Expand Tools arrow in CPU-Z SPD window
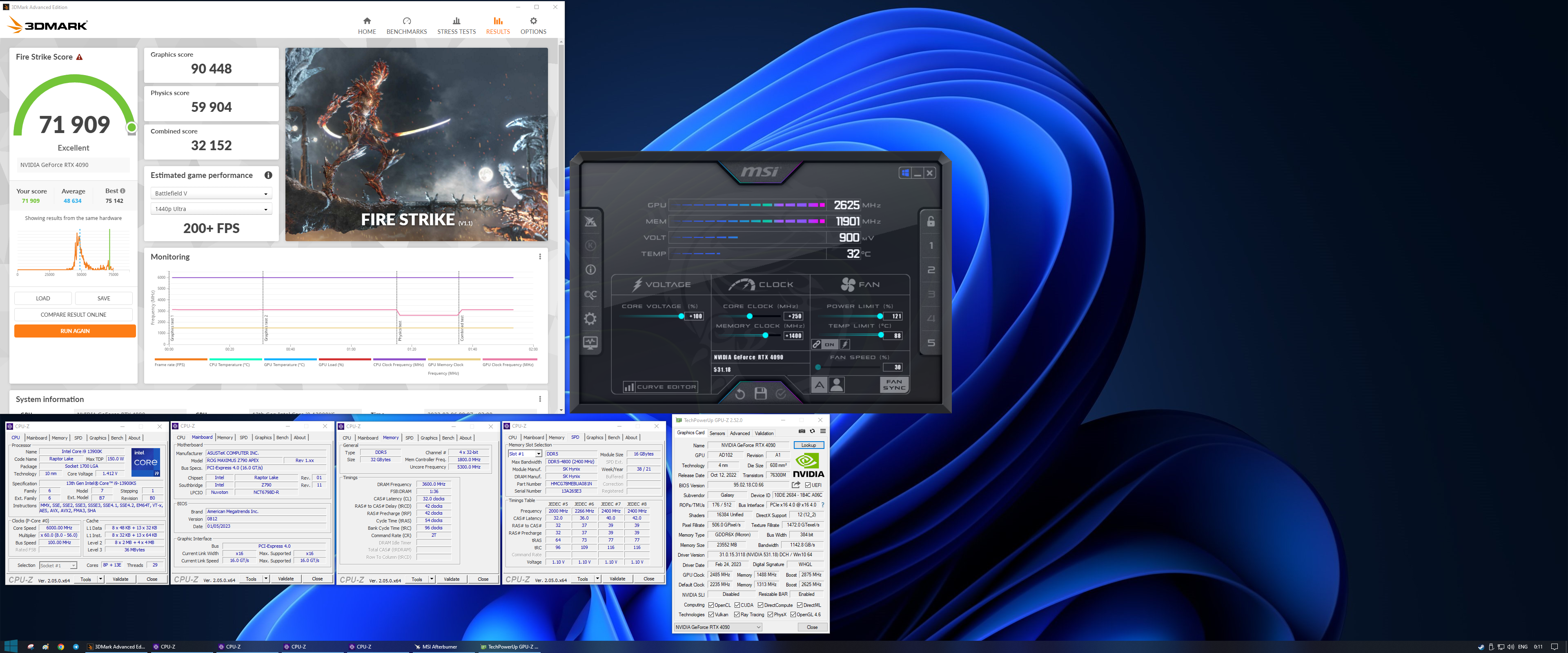This screenshot has height=653, width=1568. [597, 579]
